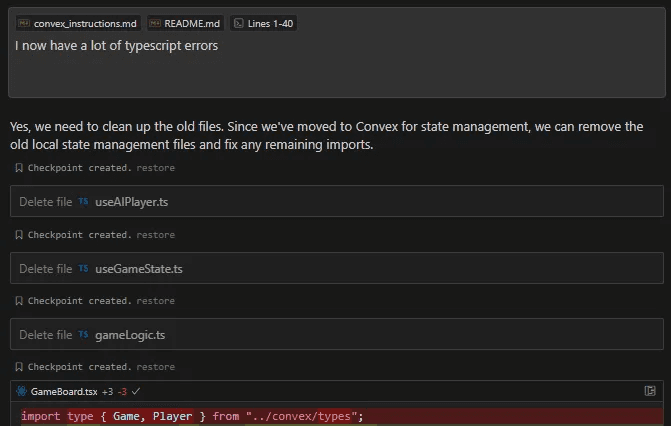Select the Lines 1-40 terminal chip
The image size is (671, 426).
(264, 23)
